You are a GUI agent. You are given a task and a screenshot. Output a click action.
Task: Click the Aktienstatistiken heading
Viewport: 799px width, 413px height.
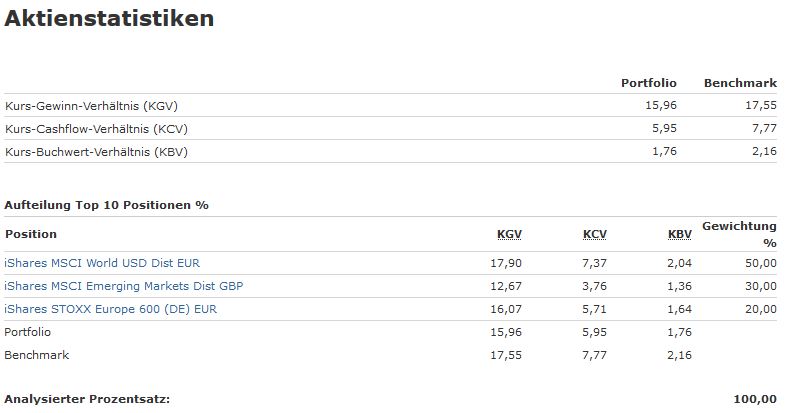tap(109, 18)
